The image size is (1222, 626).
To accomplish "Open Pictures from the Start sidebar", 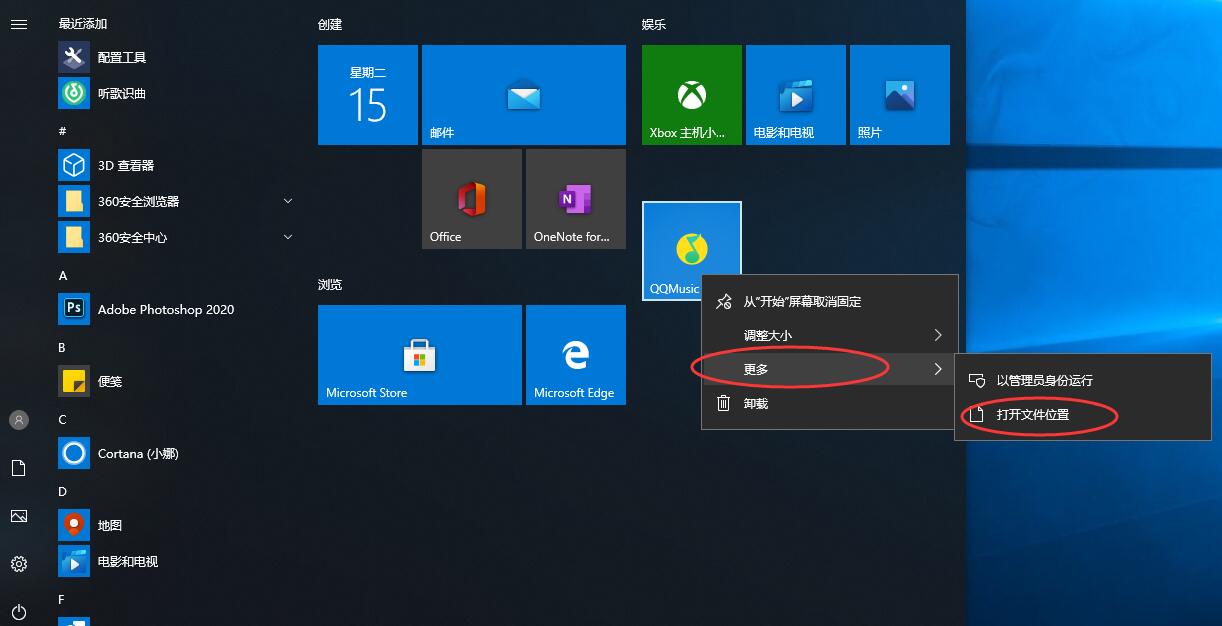I will coord(19,516).
